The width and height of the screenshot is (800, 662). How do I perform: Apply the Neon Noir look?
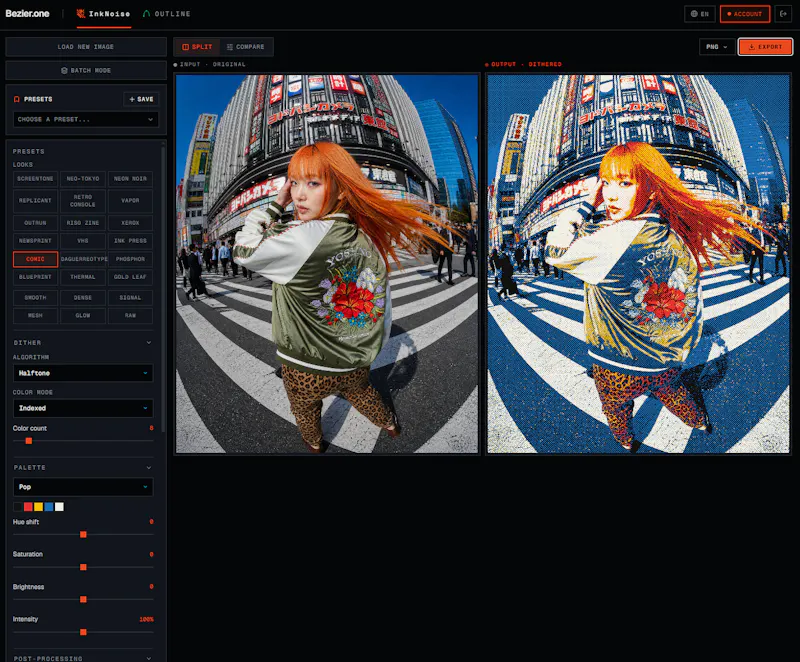[x=130, y=179]
